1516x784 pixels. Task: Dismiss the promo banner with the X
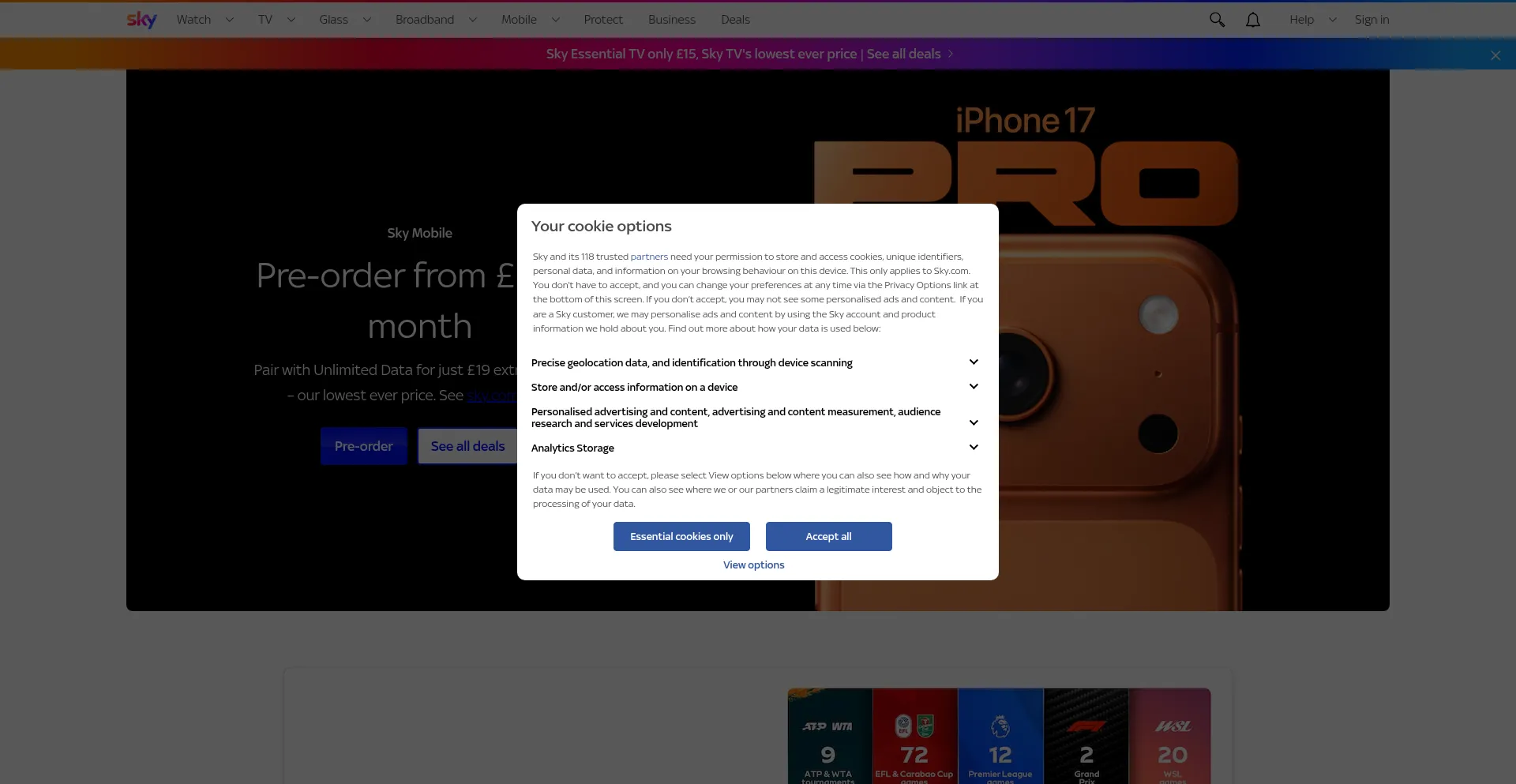point(1495,55)
